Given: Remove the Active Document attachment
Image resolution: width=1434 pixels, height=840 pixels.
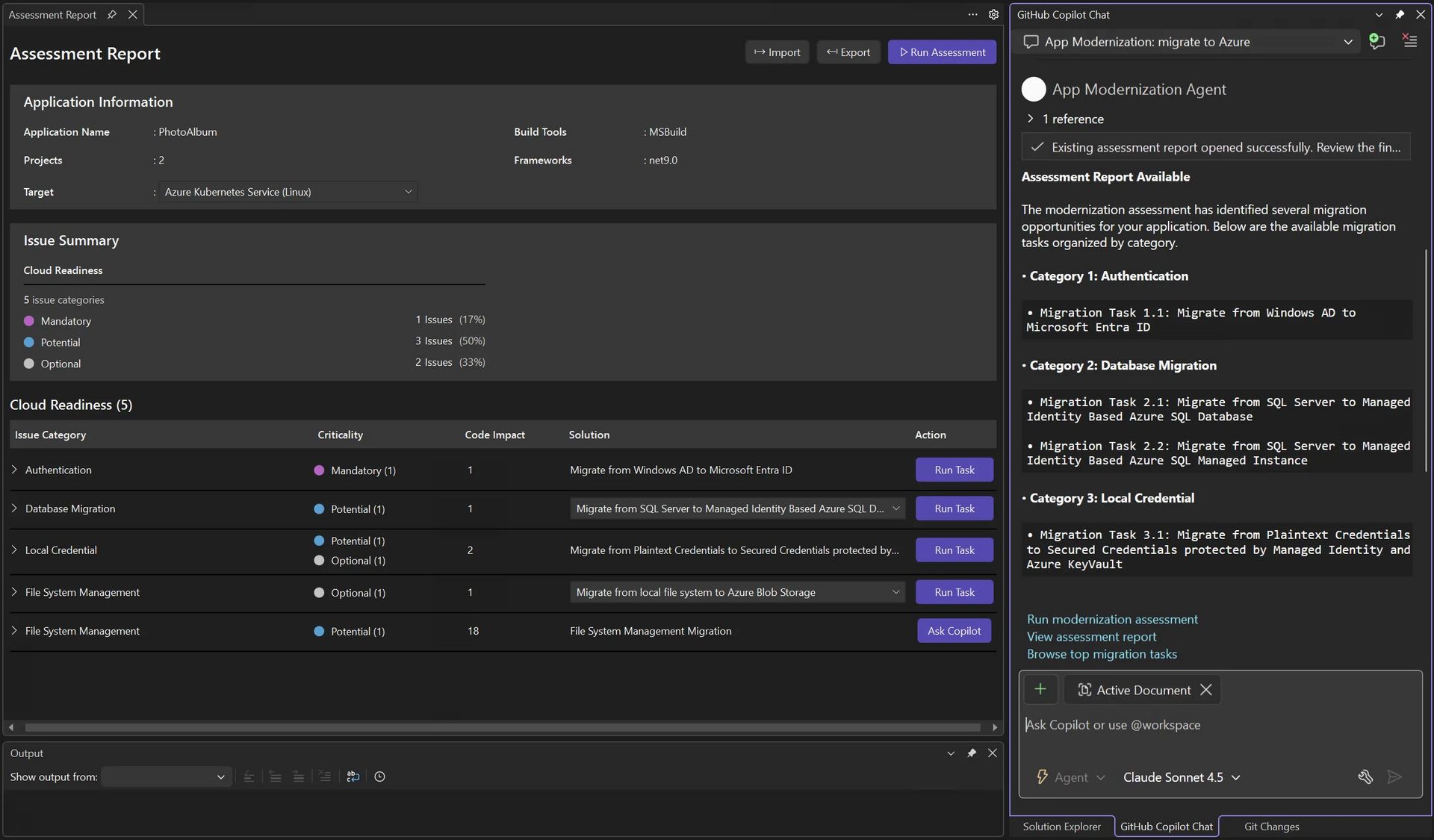Looking at the screenshot, I should pyautogui.click(x=1205, y=690).
